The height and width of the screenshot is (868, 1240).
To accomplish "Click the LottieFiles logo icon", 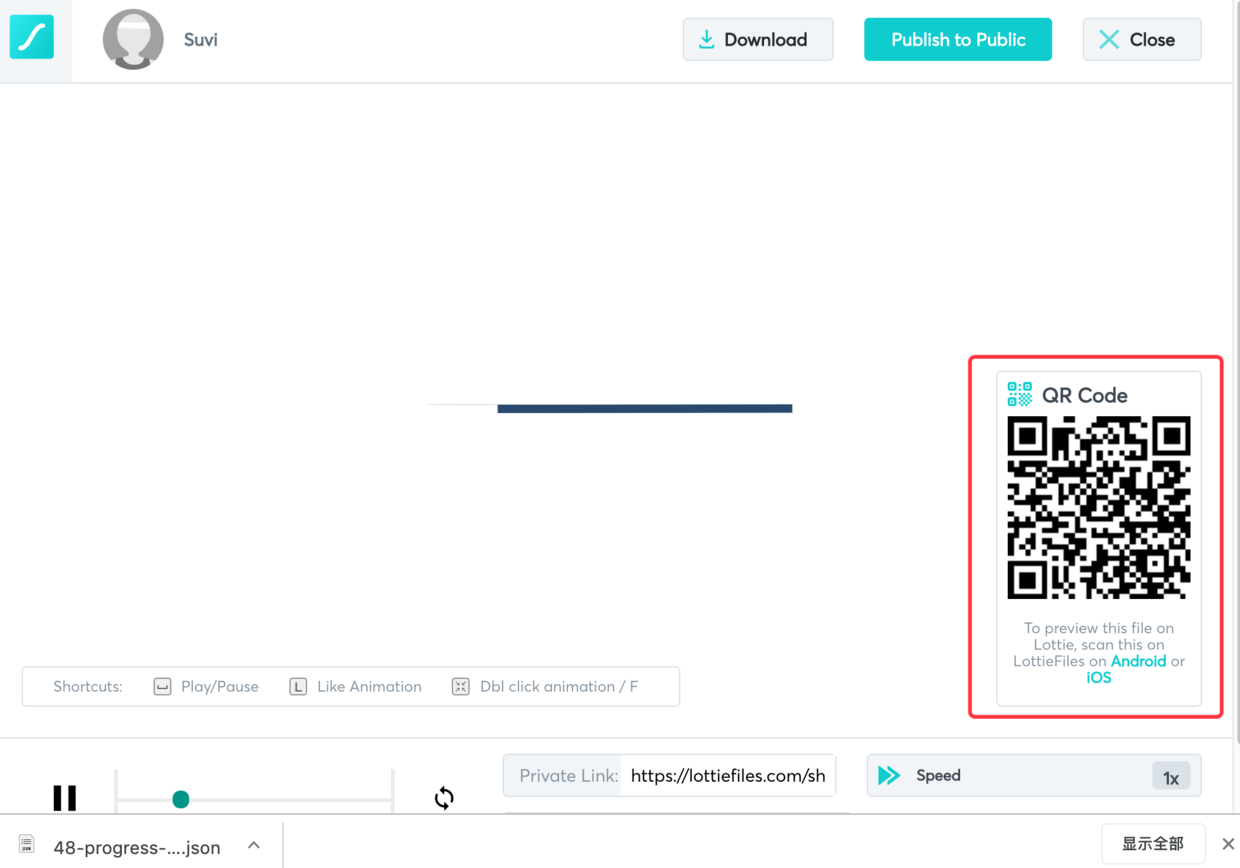I will tap(32, 38).
